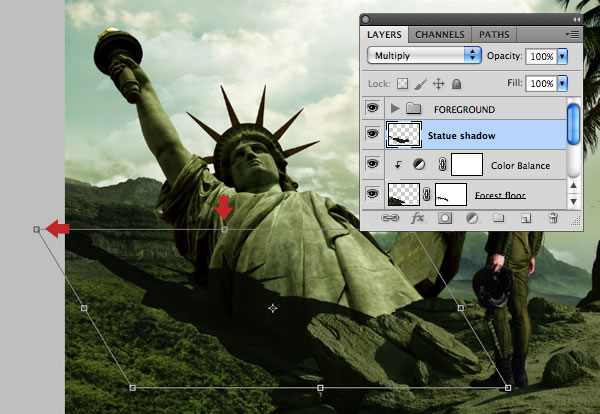The image size is (600, 414).
Task: Click the layers scroll down arrow
Action: click(x=573, y=202)
